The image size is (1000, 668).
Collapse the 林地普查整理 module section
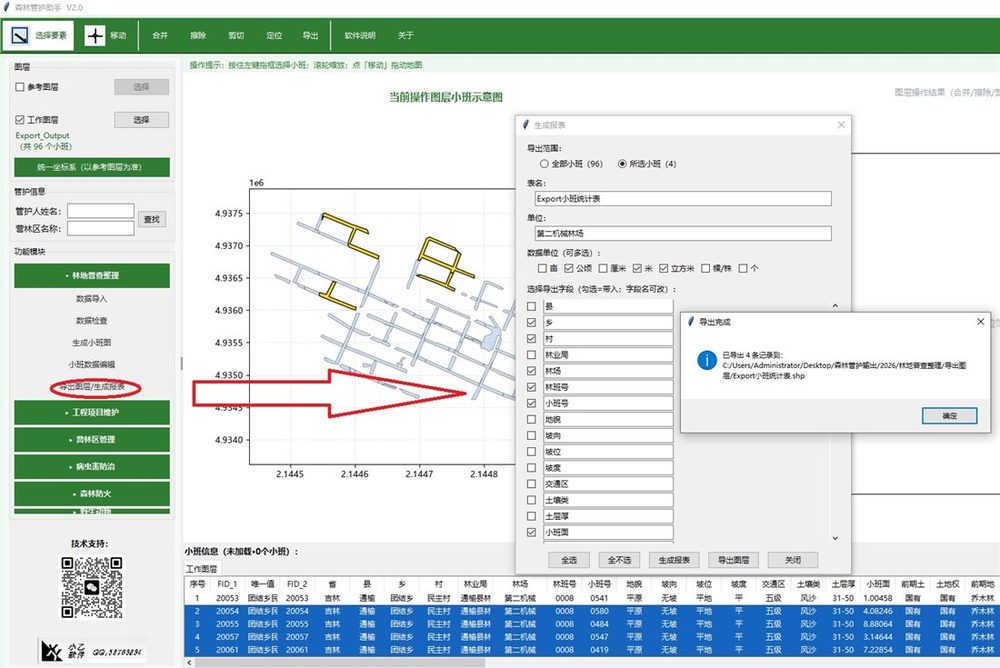[92, 276]
